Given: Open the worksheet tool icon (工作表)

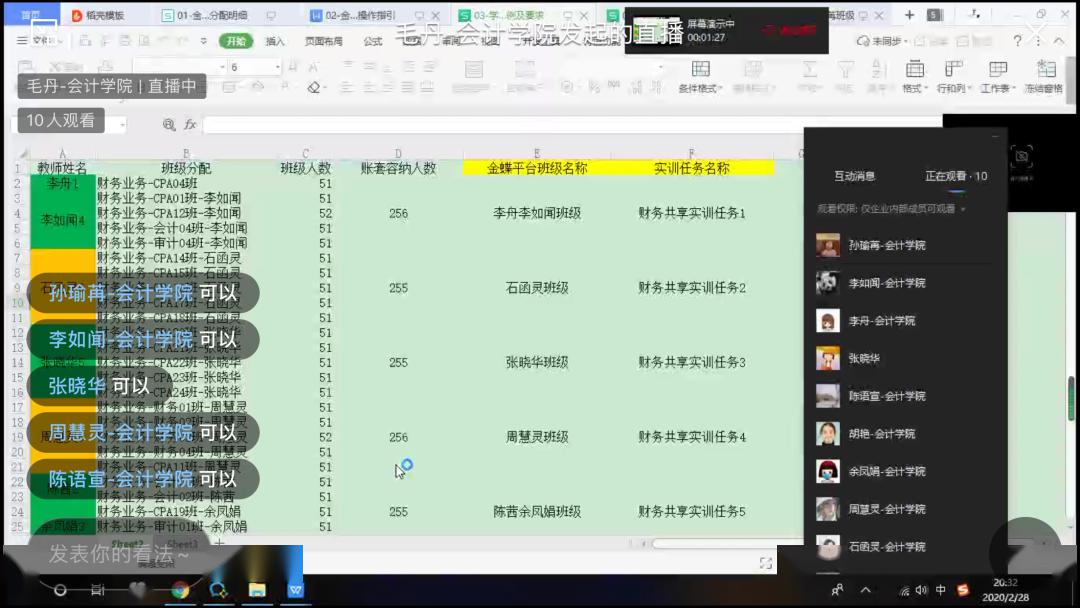Looking at the screenshot, I should (x=997, y=74).
